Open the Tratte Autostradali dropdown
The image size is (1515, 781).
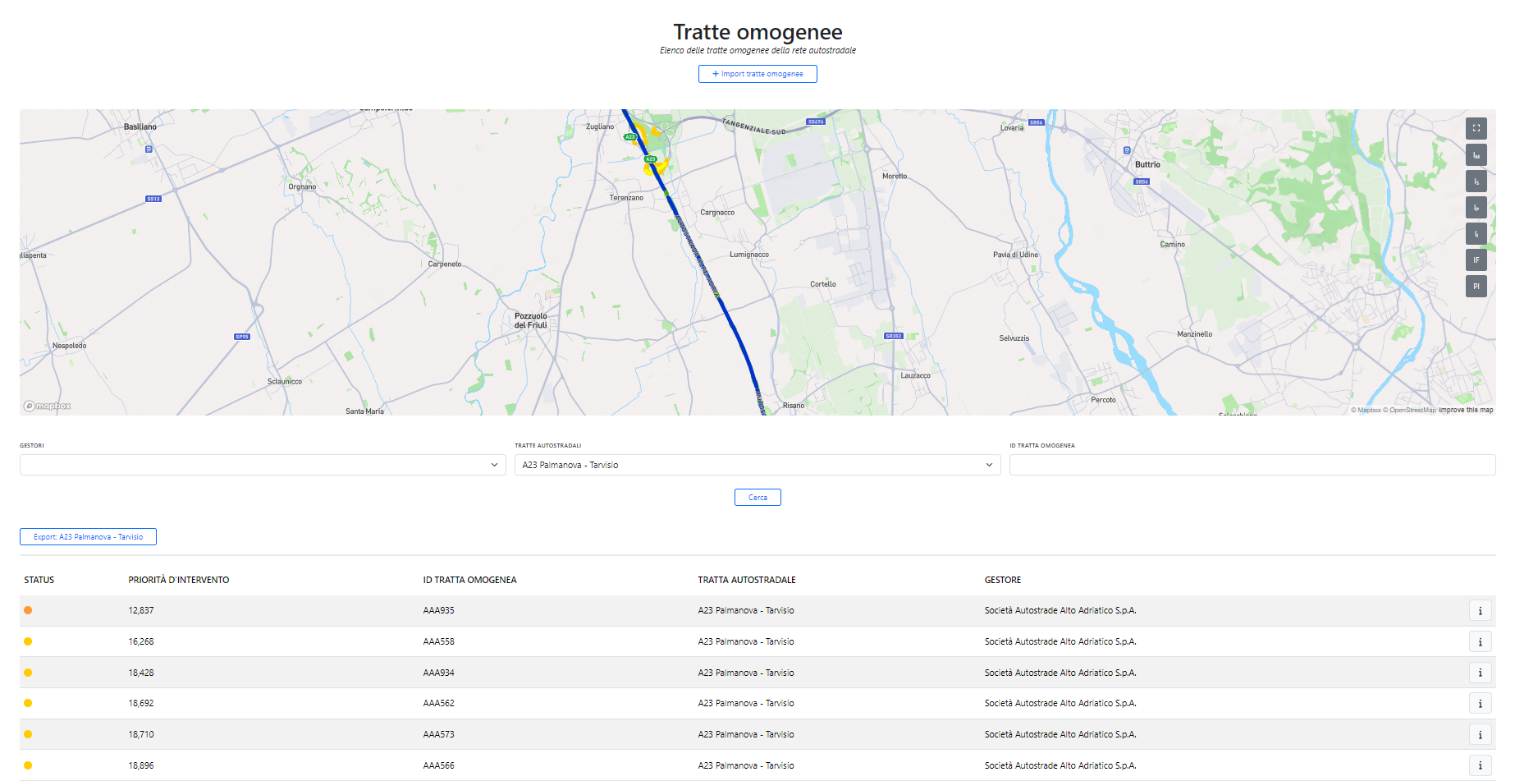tap(757, 465)
